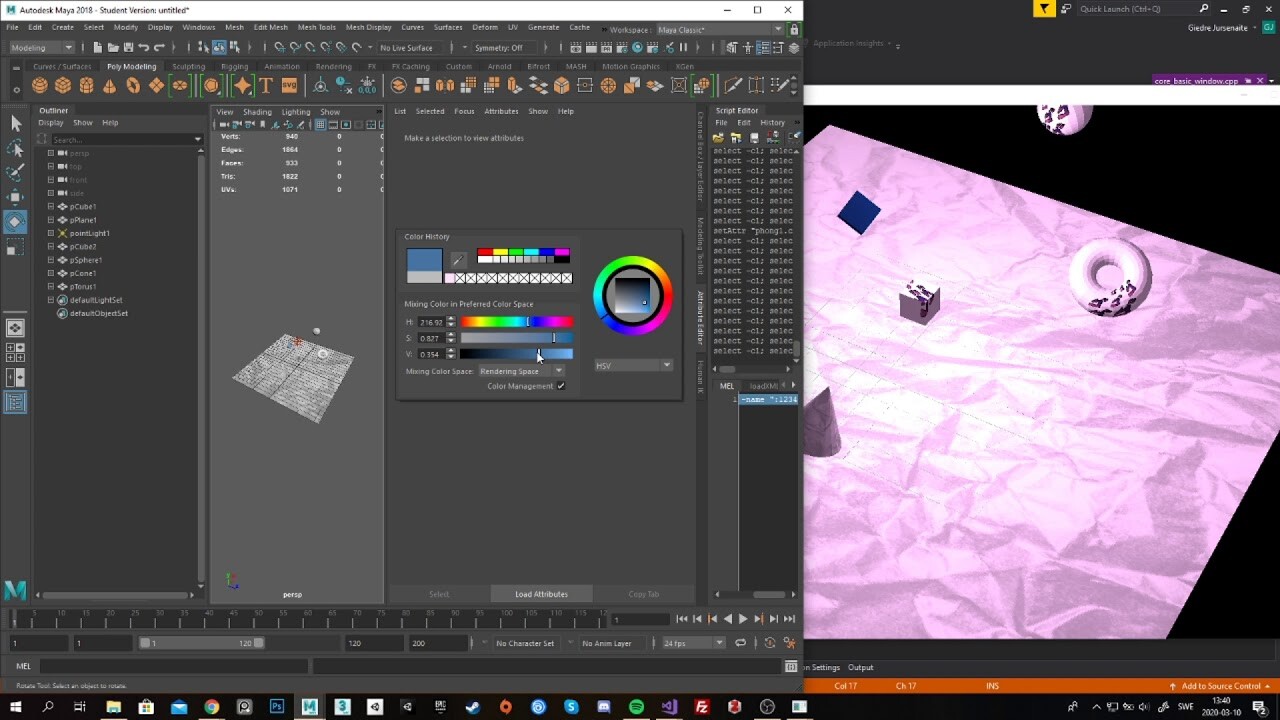Disable the Color Management checkbox
Screen dimensions: 1280x720
click(x=562, y=385)
